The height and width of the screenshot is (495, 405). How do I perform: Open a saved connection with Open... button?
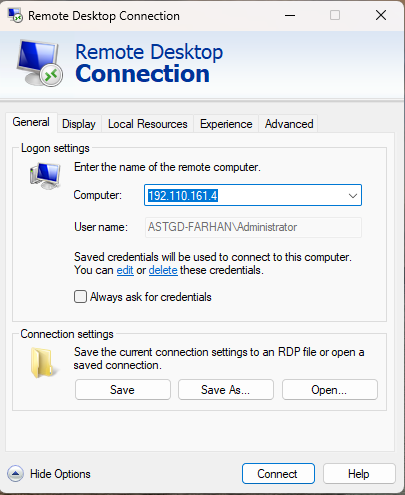coord(330,389)
